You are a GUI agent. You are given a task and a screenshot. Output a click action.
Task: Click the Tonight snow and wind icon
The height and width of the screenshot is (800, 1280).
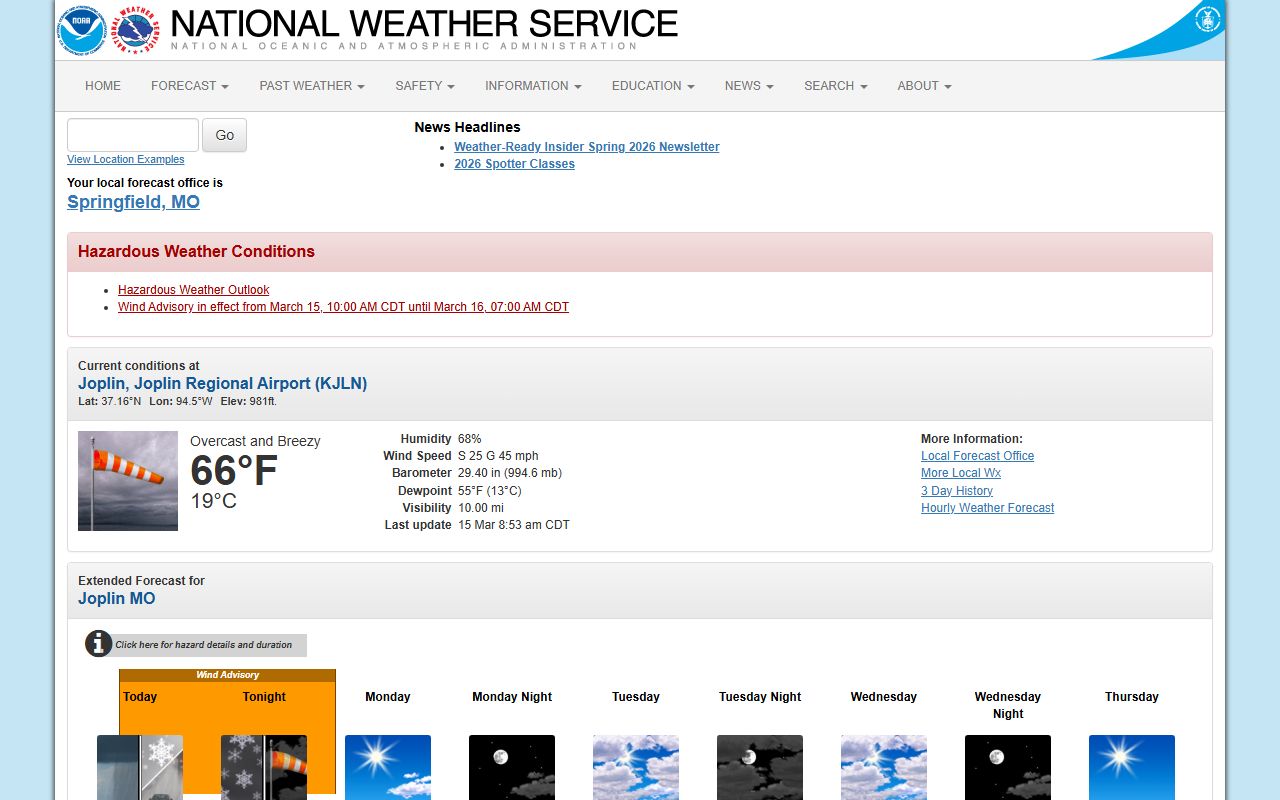coord(264,767)
